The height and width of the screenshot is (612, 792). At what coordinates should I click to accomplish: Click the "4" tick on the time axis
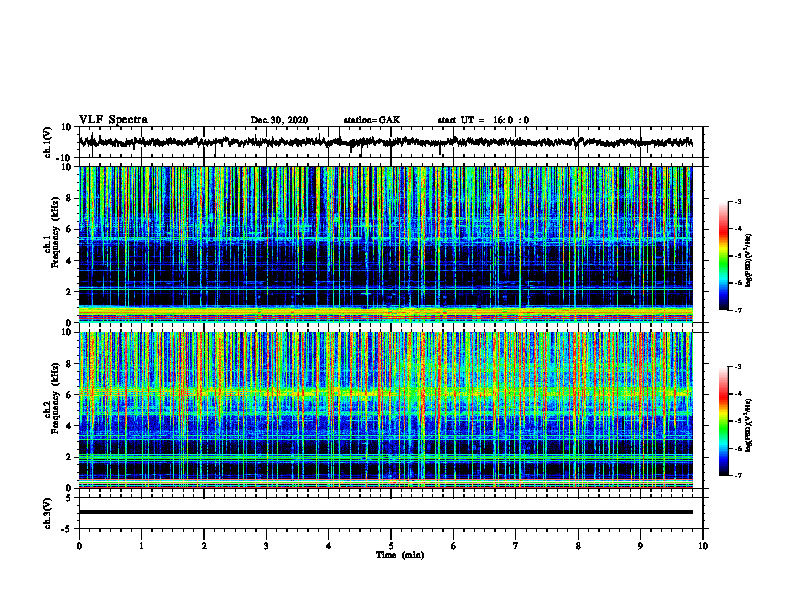click(329, 546)
